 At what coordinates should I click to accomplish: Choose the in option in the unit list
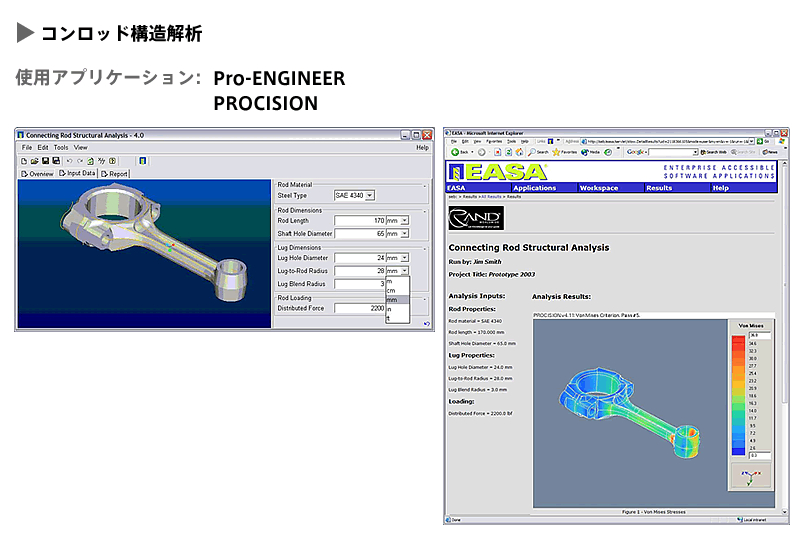[397, 309]
